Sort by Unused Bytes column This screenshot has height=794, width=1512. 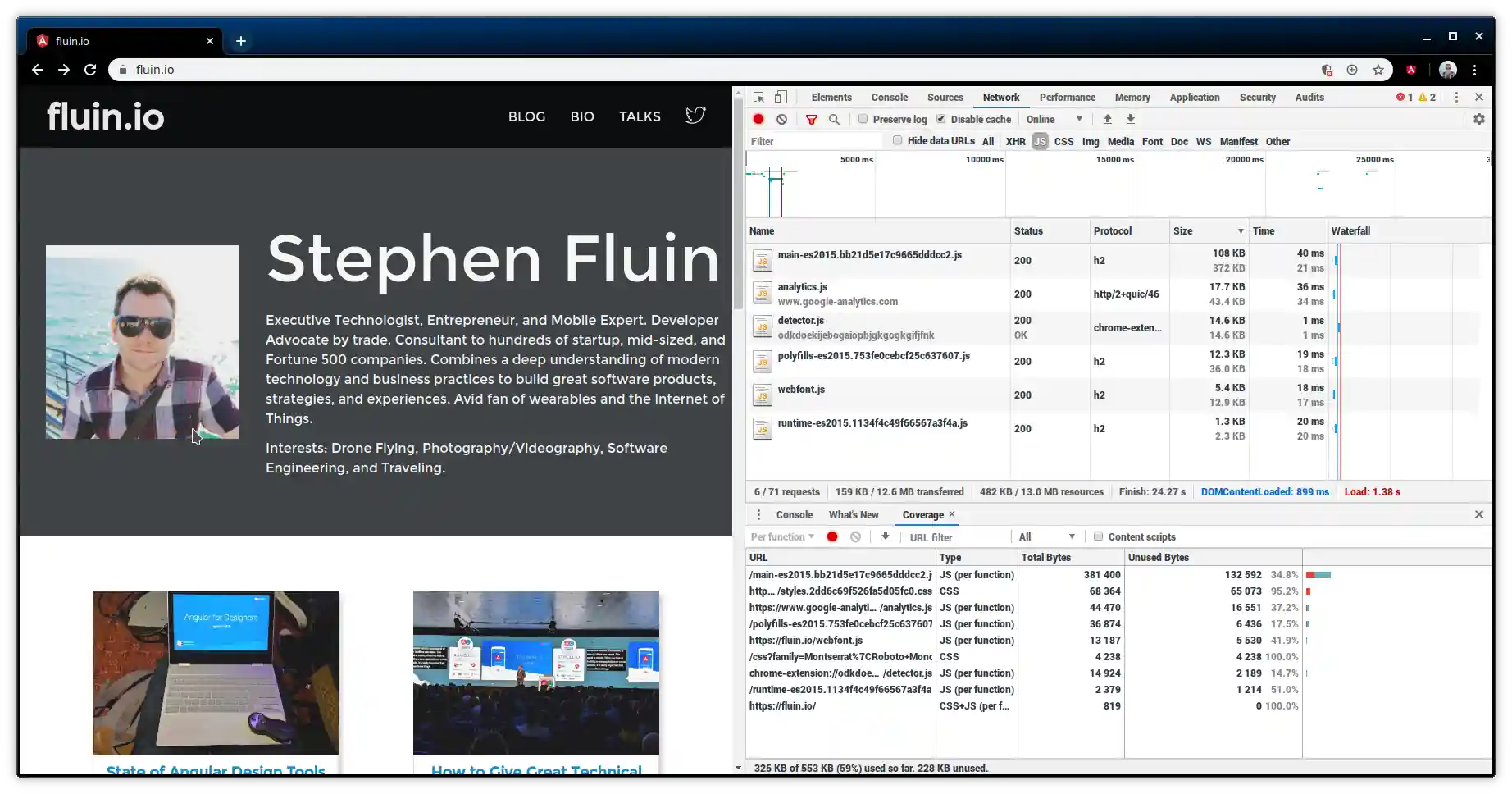[1213, 557]
